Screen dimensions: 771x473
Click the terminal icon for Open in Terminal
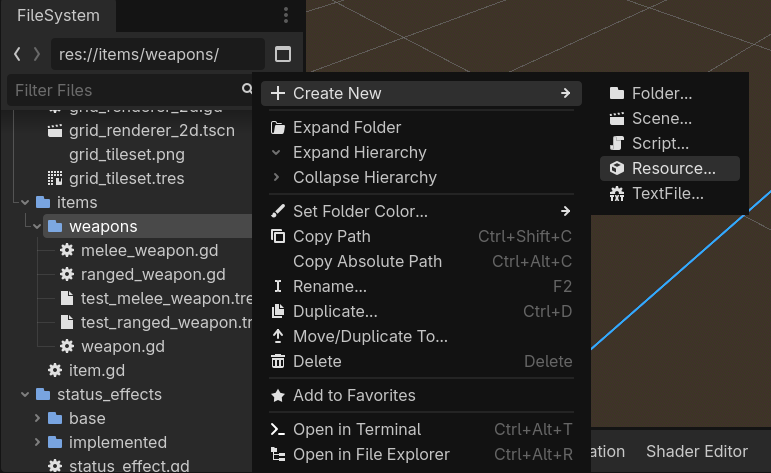point(278,429)
